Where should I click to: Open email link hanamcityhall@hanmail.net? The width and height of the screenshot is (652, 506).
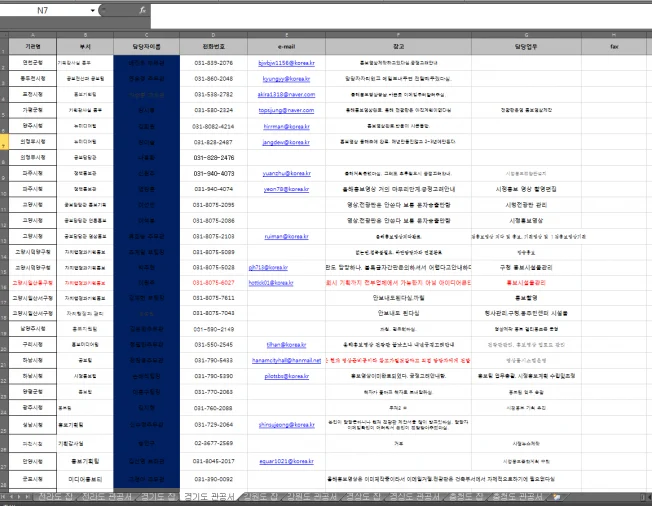[x=286, y=360]
